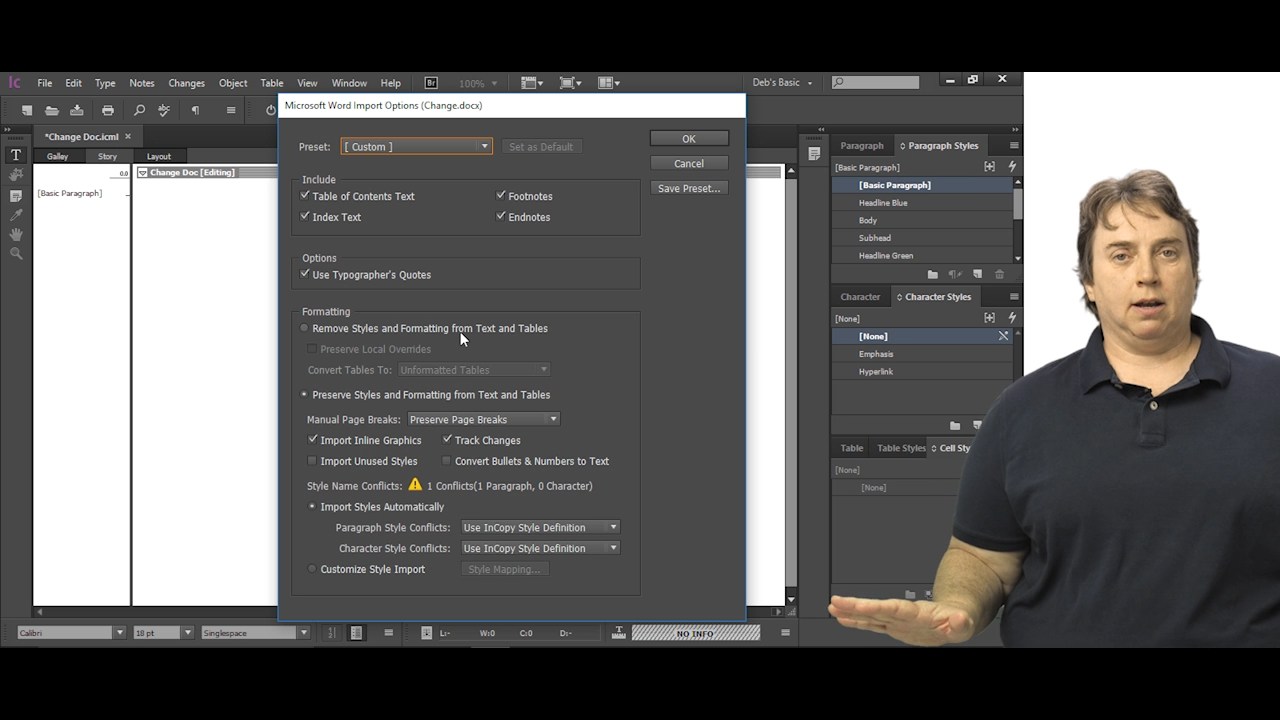The image size is (1280, 720).
Task: Uncheck Index Text checkbox
Action: [x=305, y=216]
